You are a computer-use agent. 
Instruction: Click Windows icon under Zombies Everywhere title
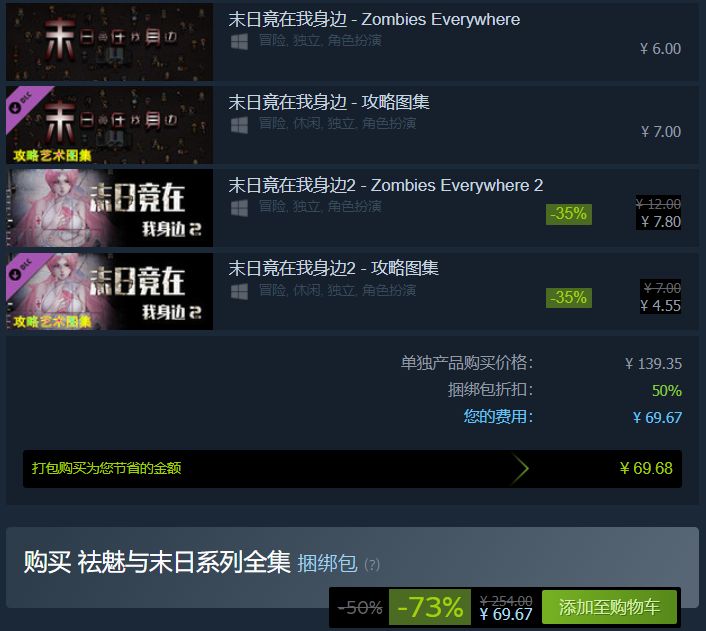click(239, 42)
